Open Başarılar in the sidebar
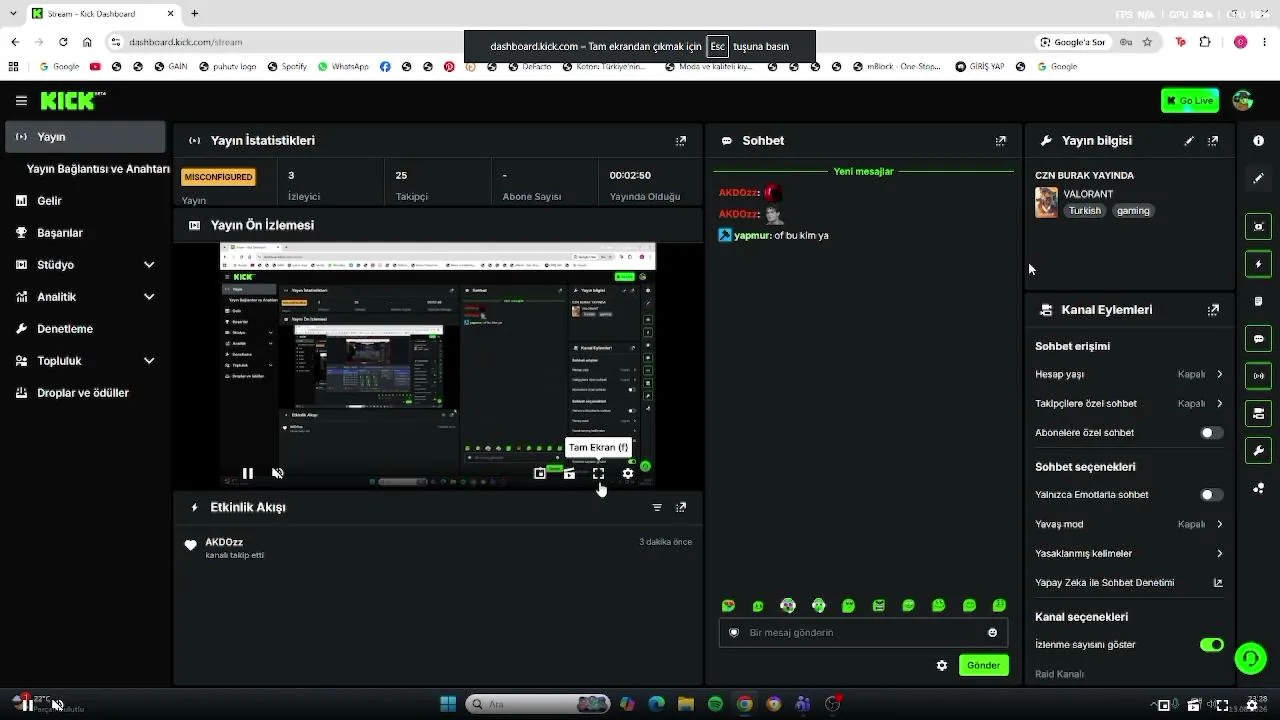The image size is (1280, 720). point(85,233)
